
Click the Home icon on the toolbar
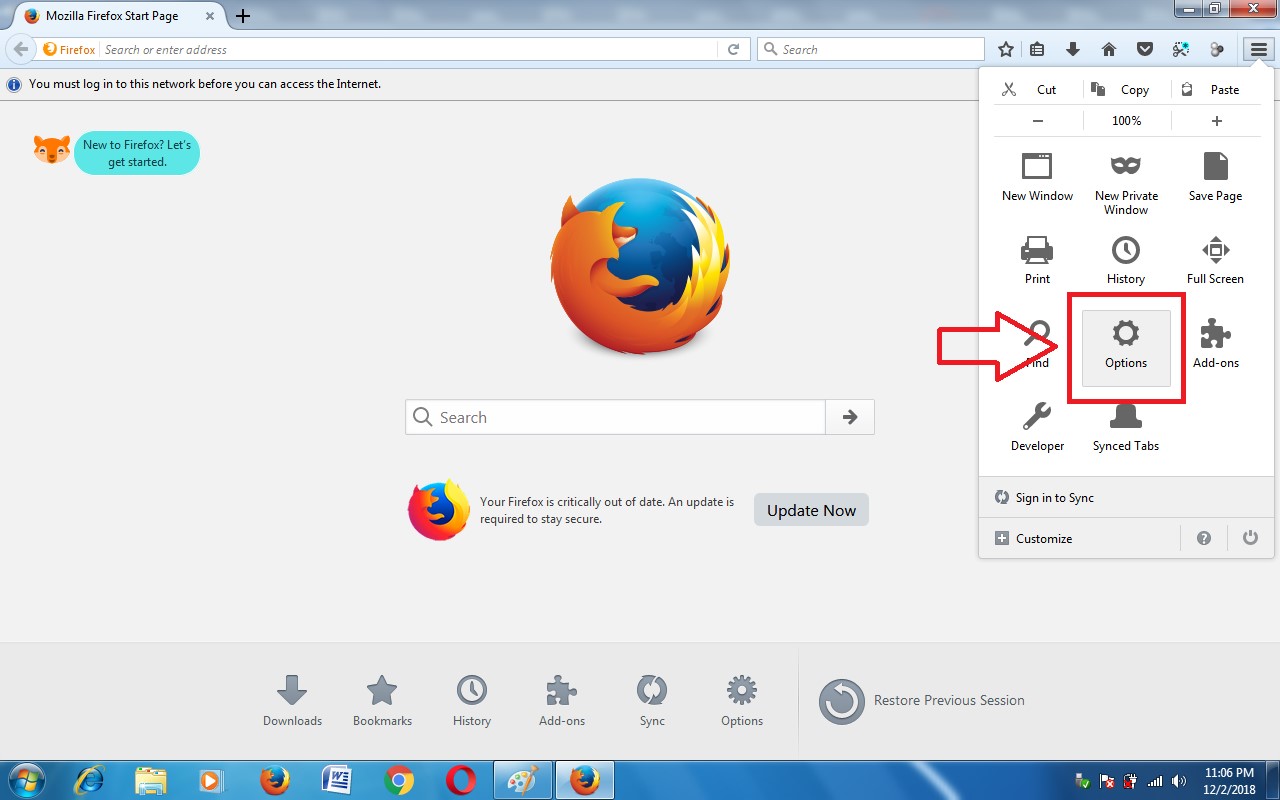pyautogui.click(x=1109, y=48)
